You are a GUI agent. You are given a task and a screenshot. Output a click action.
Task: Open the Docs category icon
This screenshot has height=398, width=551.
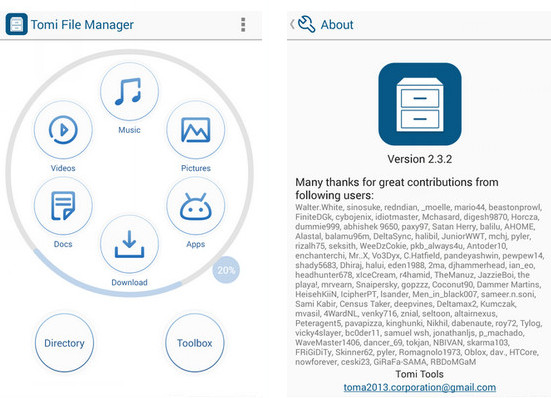[x=63, y=206]
